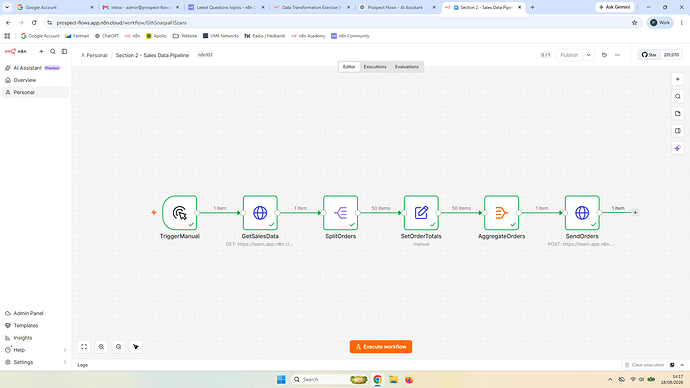Open the TriggerManual node
The height and width of the screenshot is (388, 690).
tap(180, 213)
